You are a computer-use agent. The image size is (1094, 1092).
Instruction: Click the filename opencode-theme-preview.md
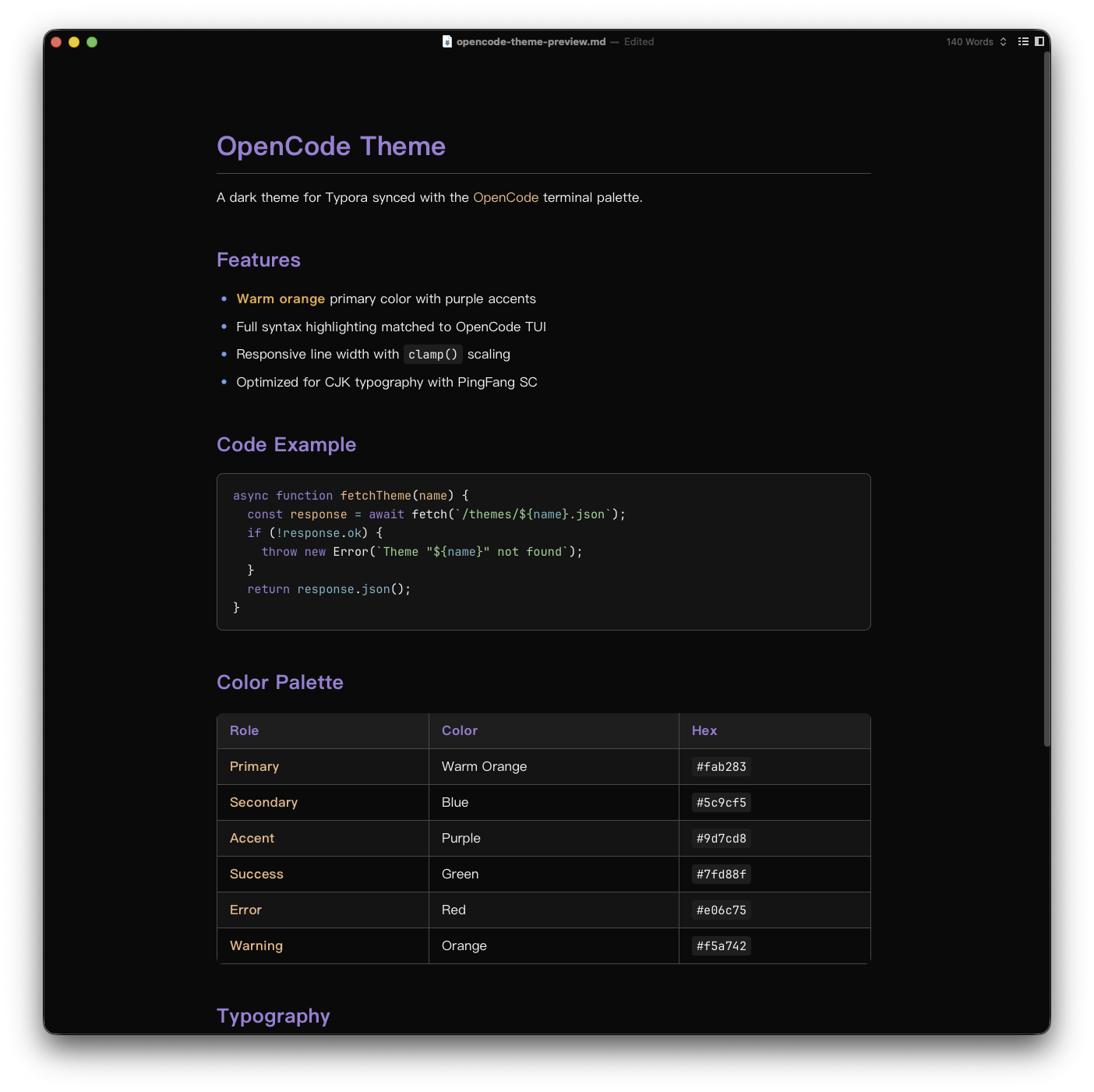point(530,41)
